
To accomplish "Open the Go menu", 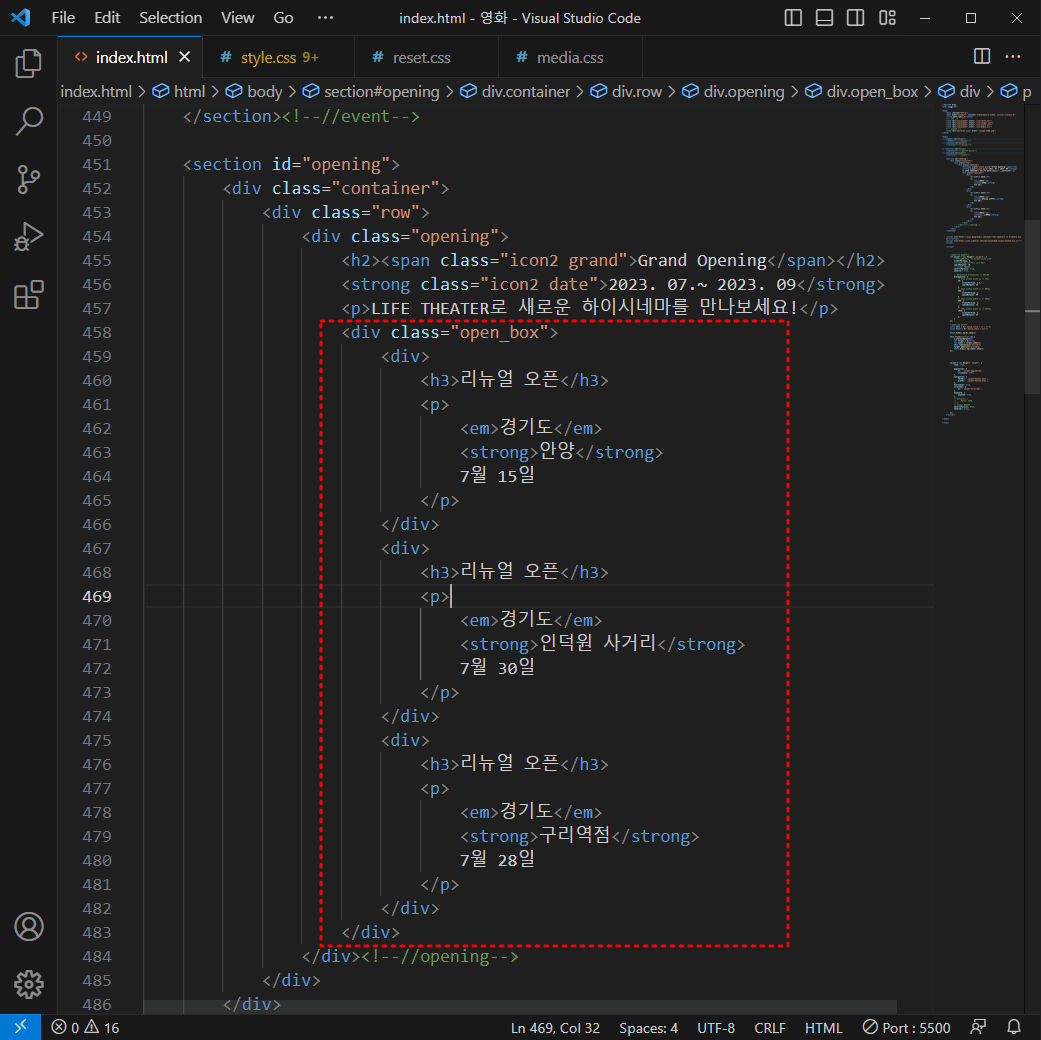I will pos(283,18).
